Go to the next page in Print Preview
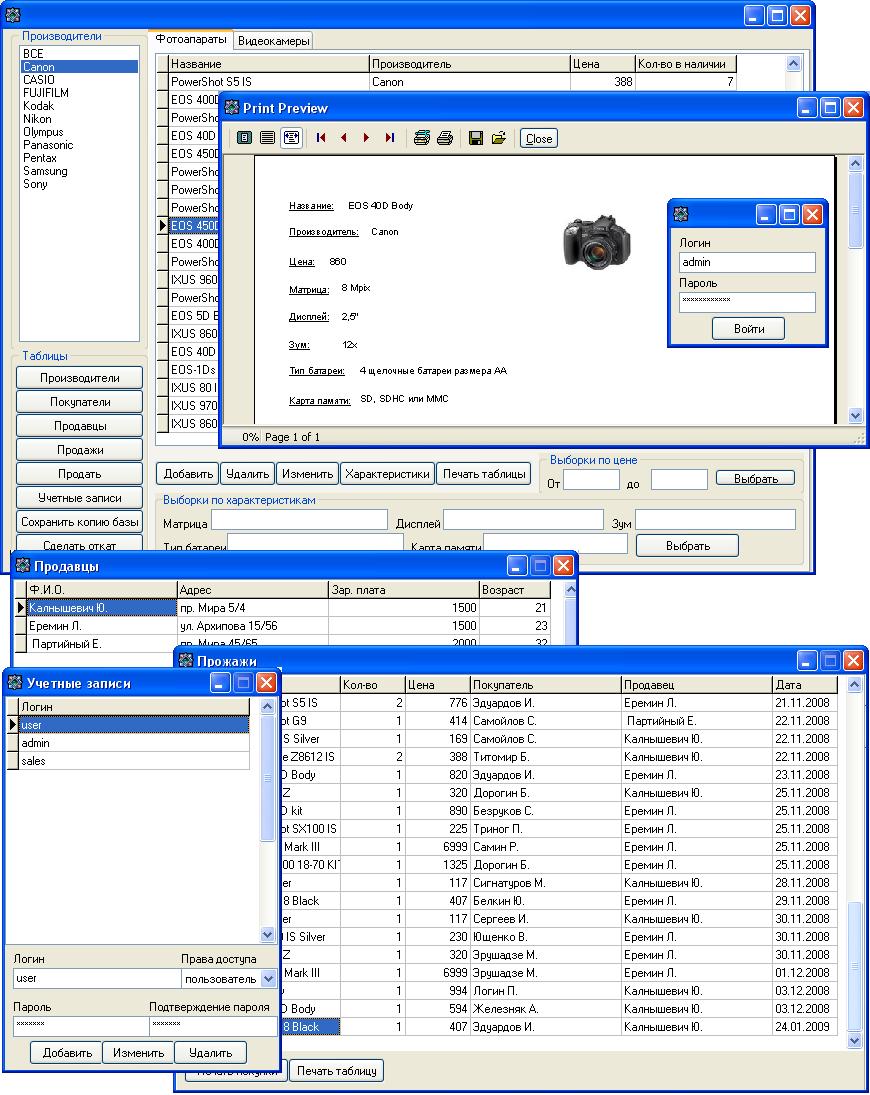The image size is (870, 1095). click(x=366, y=138)
